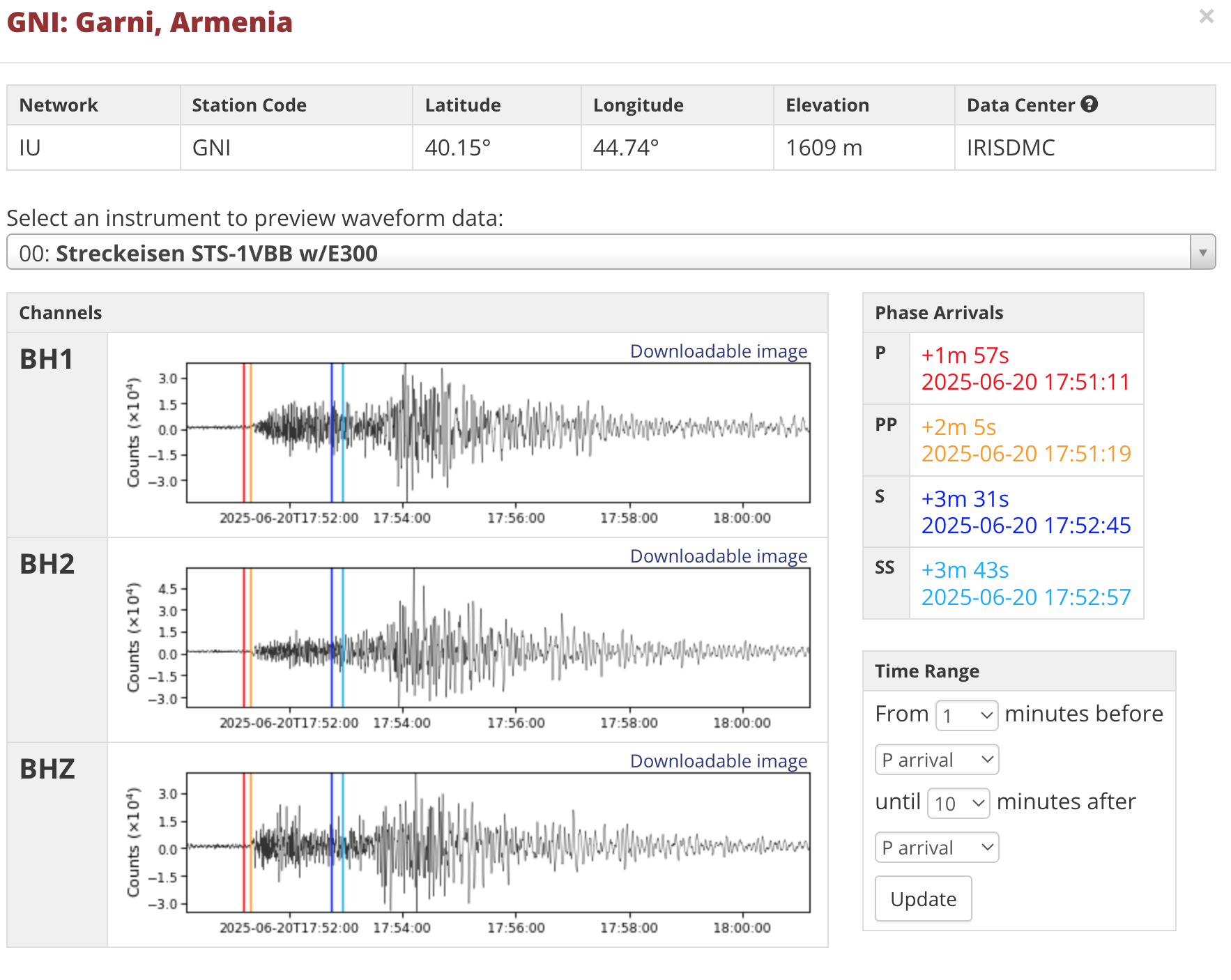This screenshot has width=1231, height=980.
Task: Click the BH1 waveform plot
Action: [x=498, y=432]
